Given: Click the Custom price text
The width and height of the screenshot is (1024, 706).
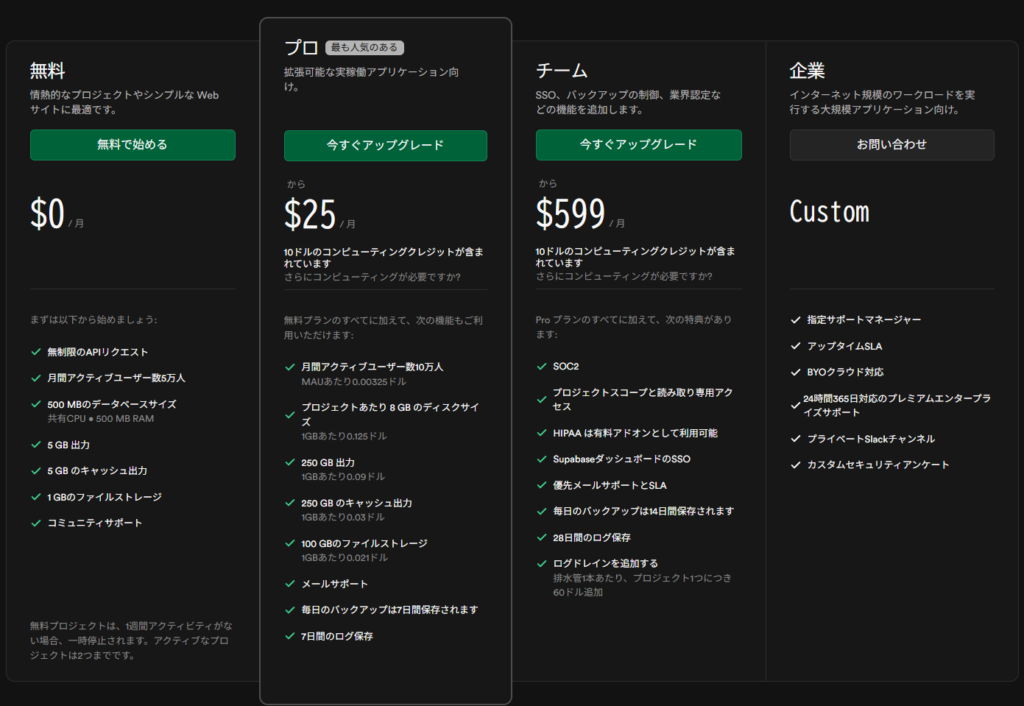Looking at the screenshot, I should click(x=829, y=212).
